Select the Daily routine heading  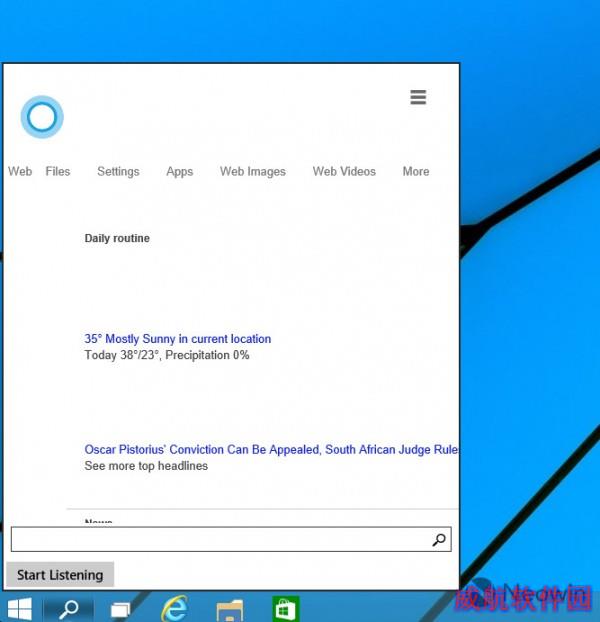pyautogui.click(x=117, y=238)
